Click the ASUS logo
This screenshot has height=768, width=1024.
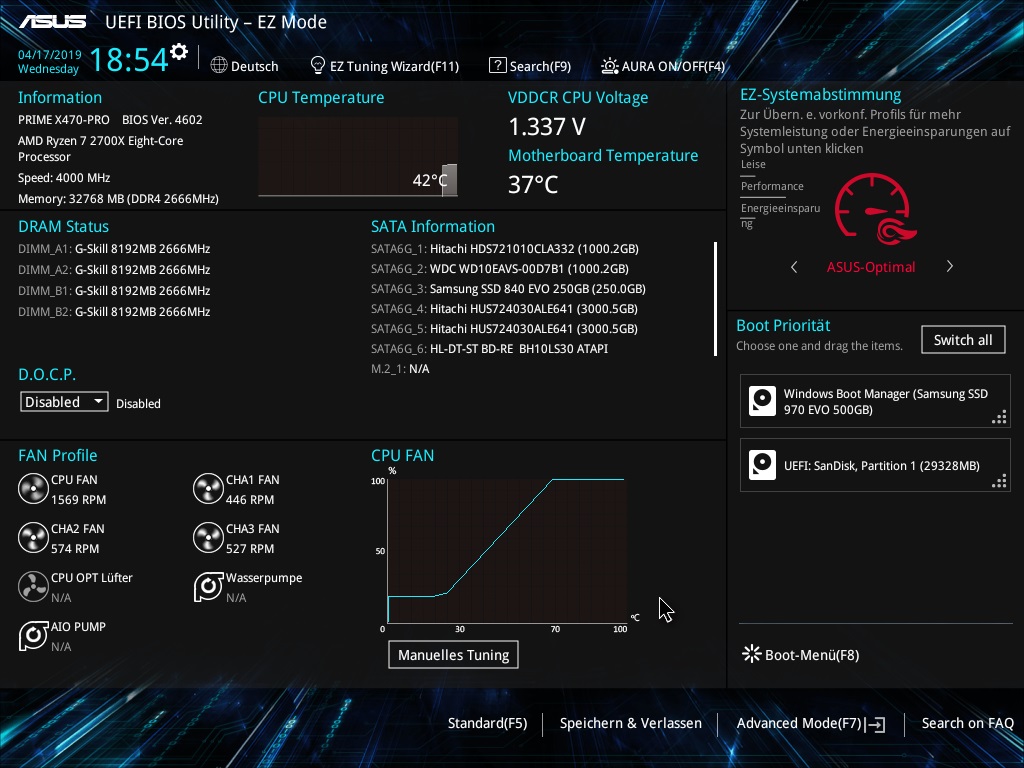pos(53,22)
